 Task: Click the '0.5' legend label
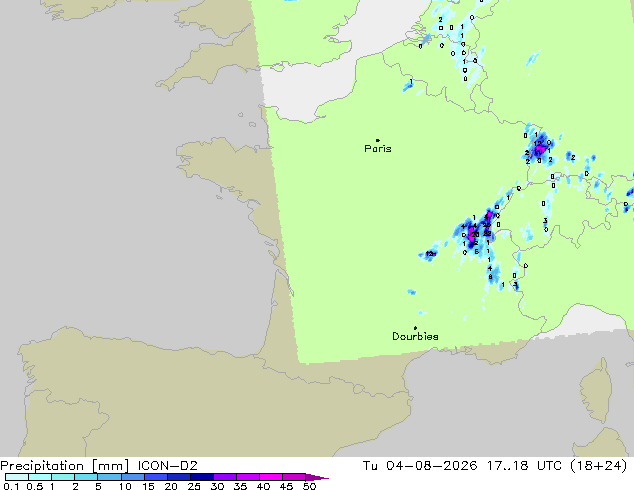34,486
